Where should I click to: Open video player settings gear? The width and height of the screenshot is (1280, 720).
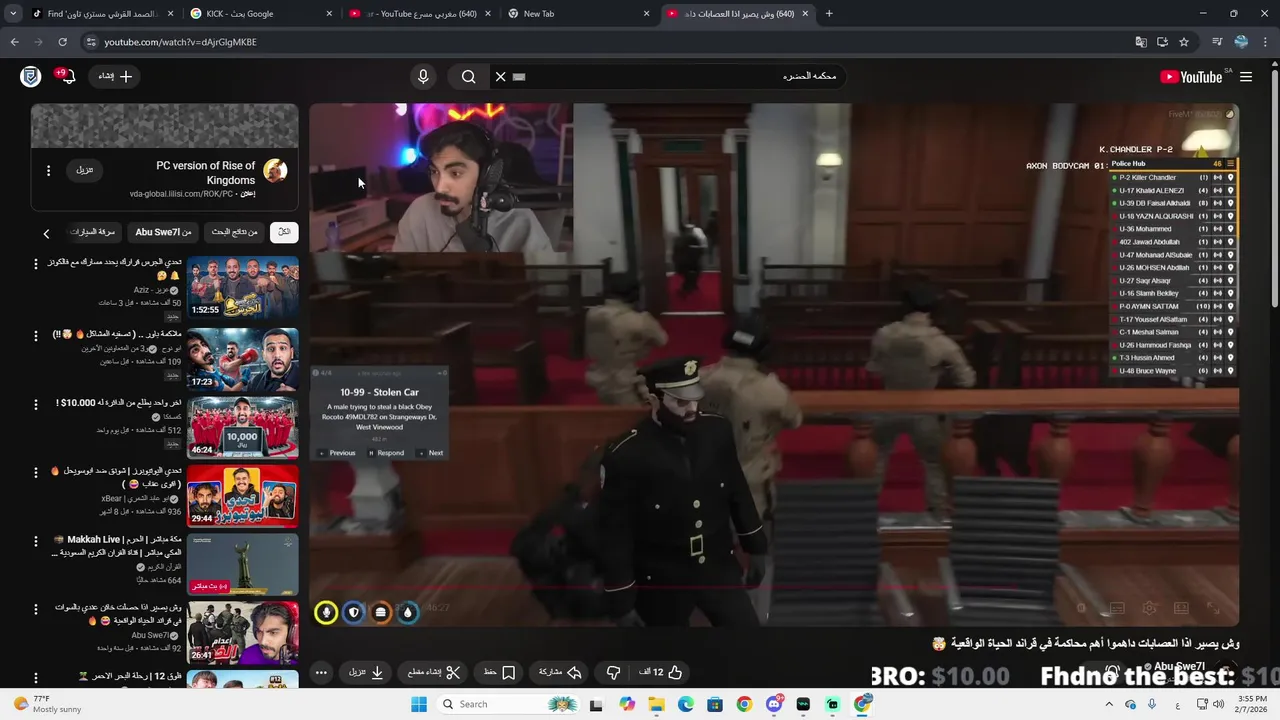tap(1150, 608)
